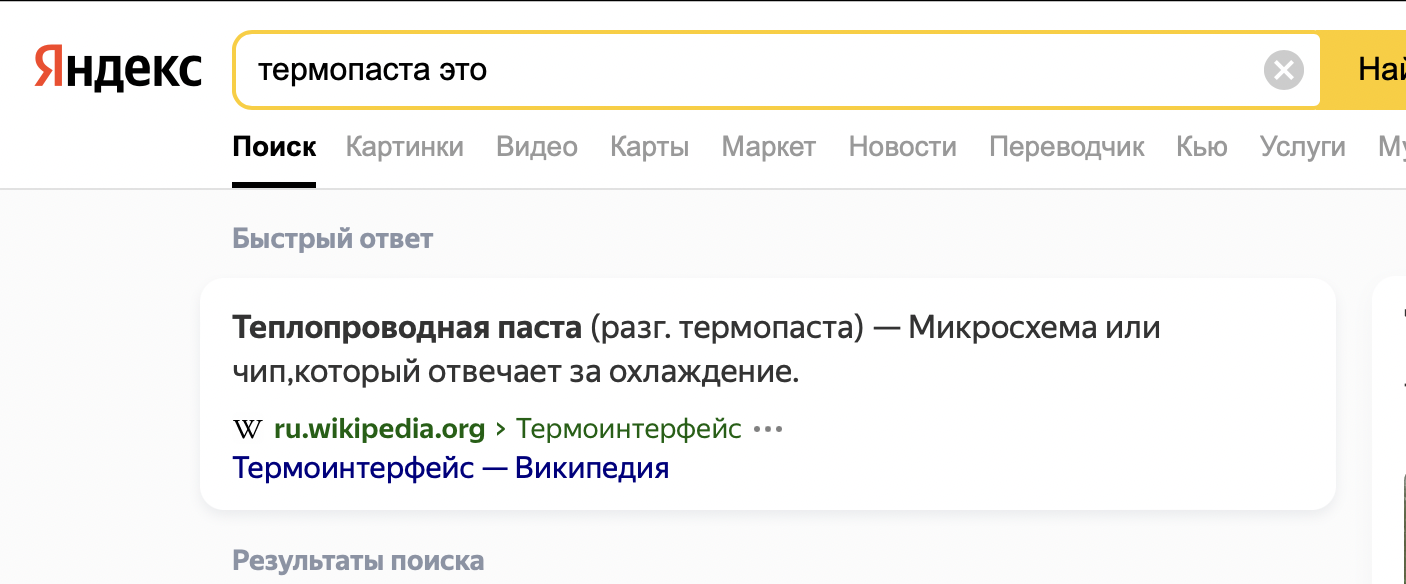
Task: Select the Кью tab
Action: pos(1201,147)
